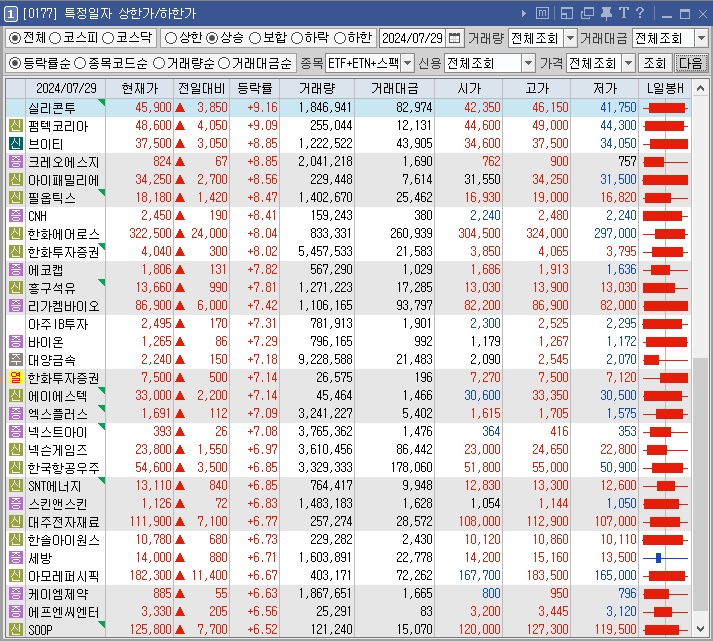
Task: Select the 하락 radio button
Action: [x=297, y=38]
